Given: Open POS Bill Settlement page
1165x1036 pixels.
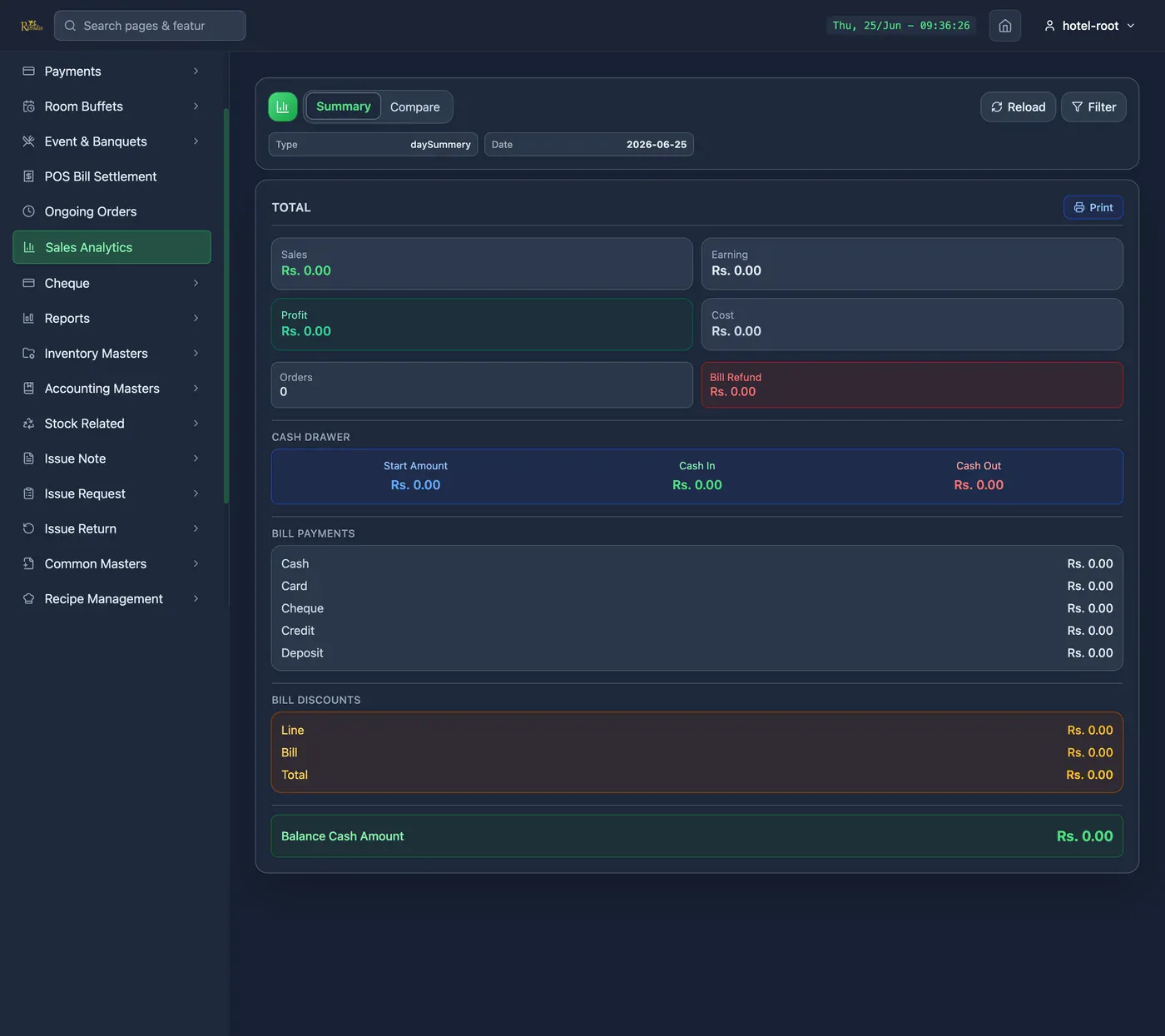Looking at the screenshot, I should click(112, 176).
